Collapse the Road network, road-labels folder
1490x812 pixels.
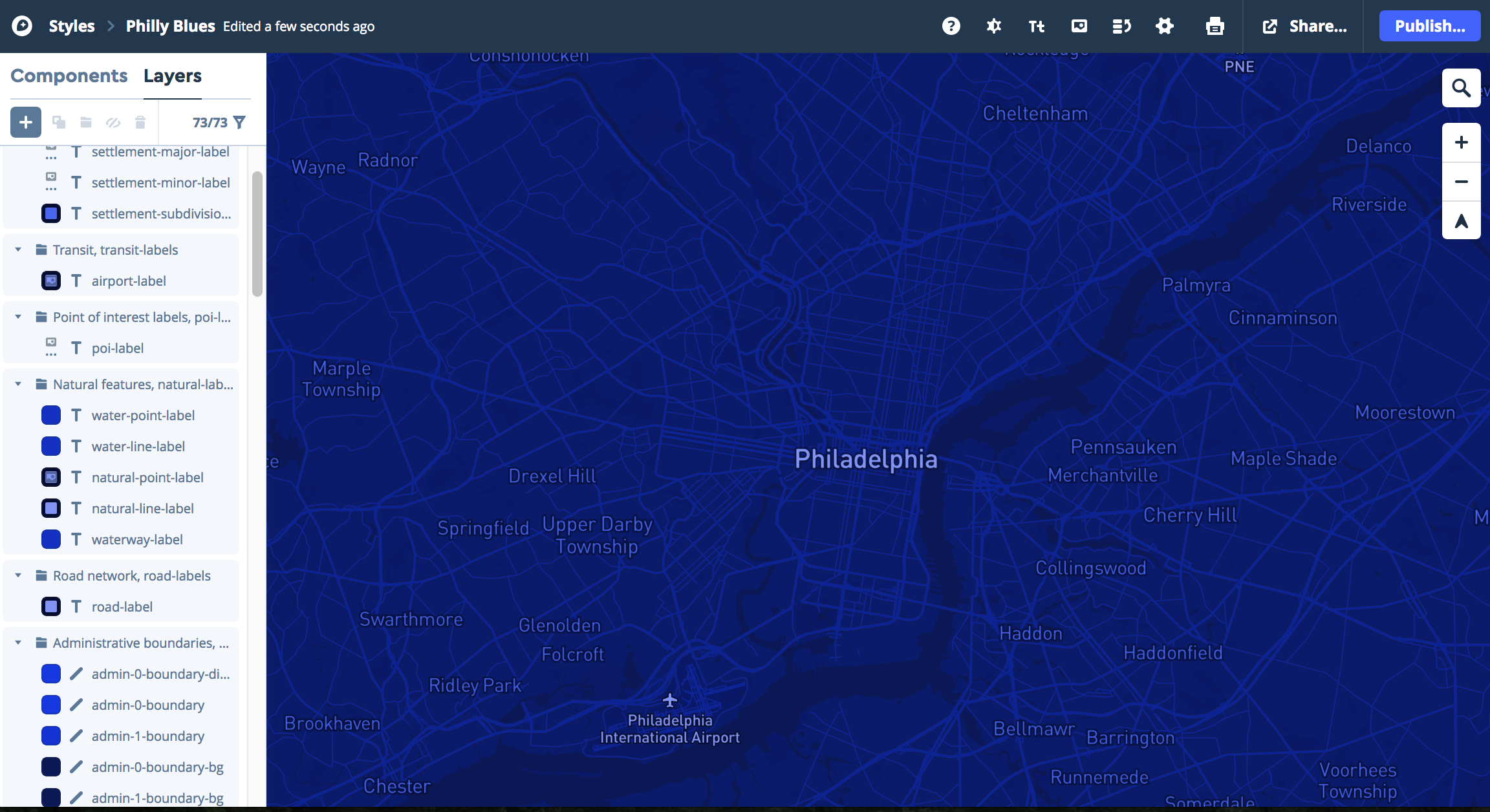[x=18, y=576]
